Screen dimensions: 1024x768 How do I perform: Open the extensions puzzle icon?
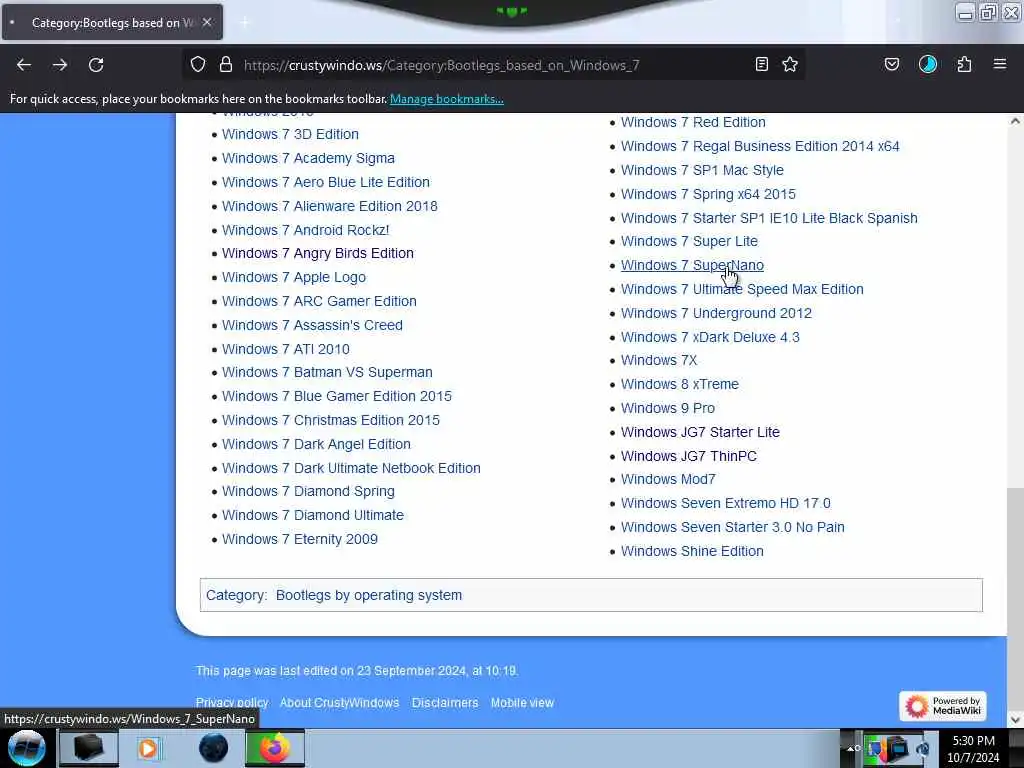(964, 65)
